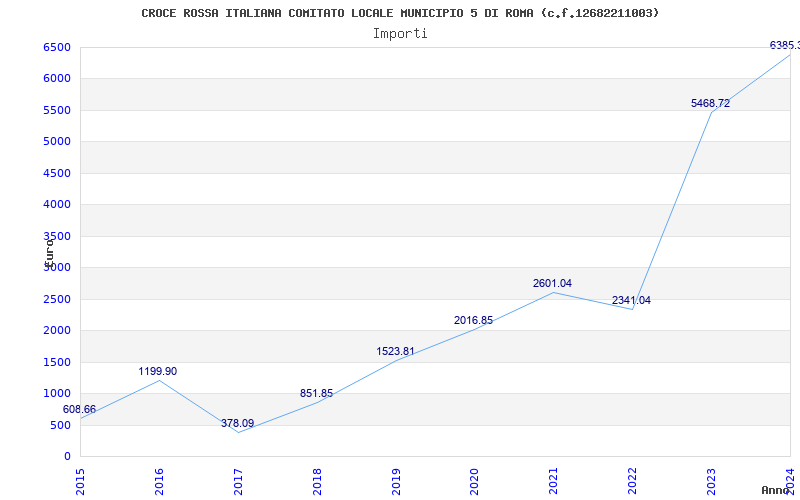
Task: Click the y-axis value 500
Action: pos(60,426)
